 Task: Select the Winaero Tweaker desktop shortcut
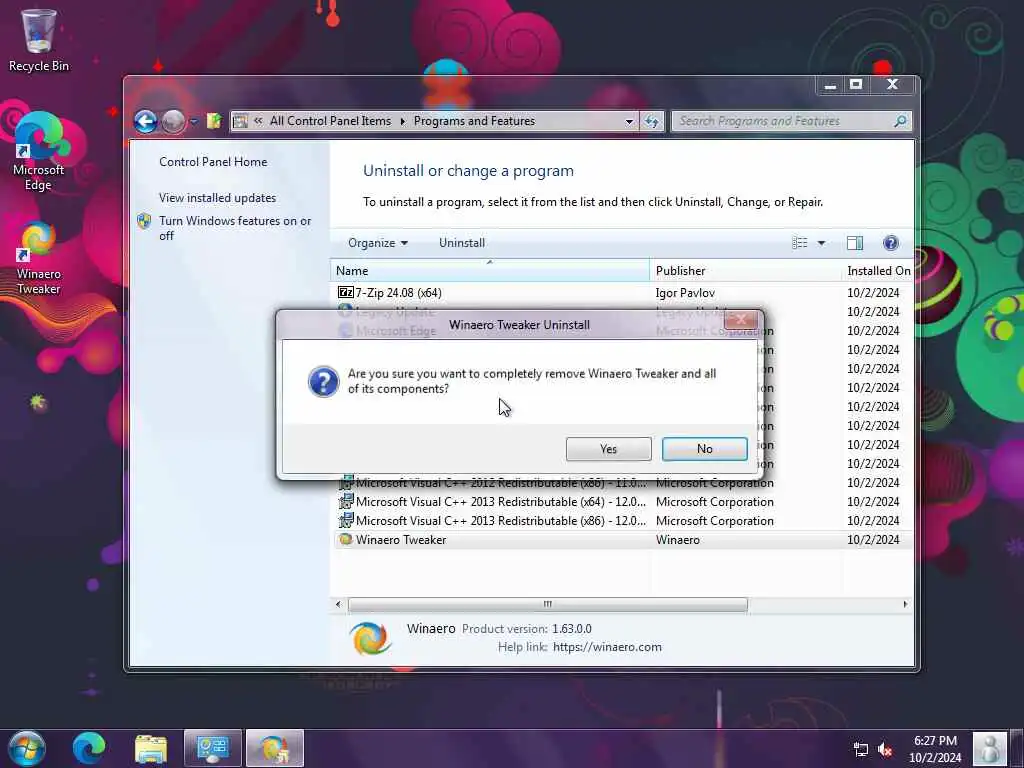click(39, 258)
